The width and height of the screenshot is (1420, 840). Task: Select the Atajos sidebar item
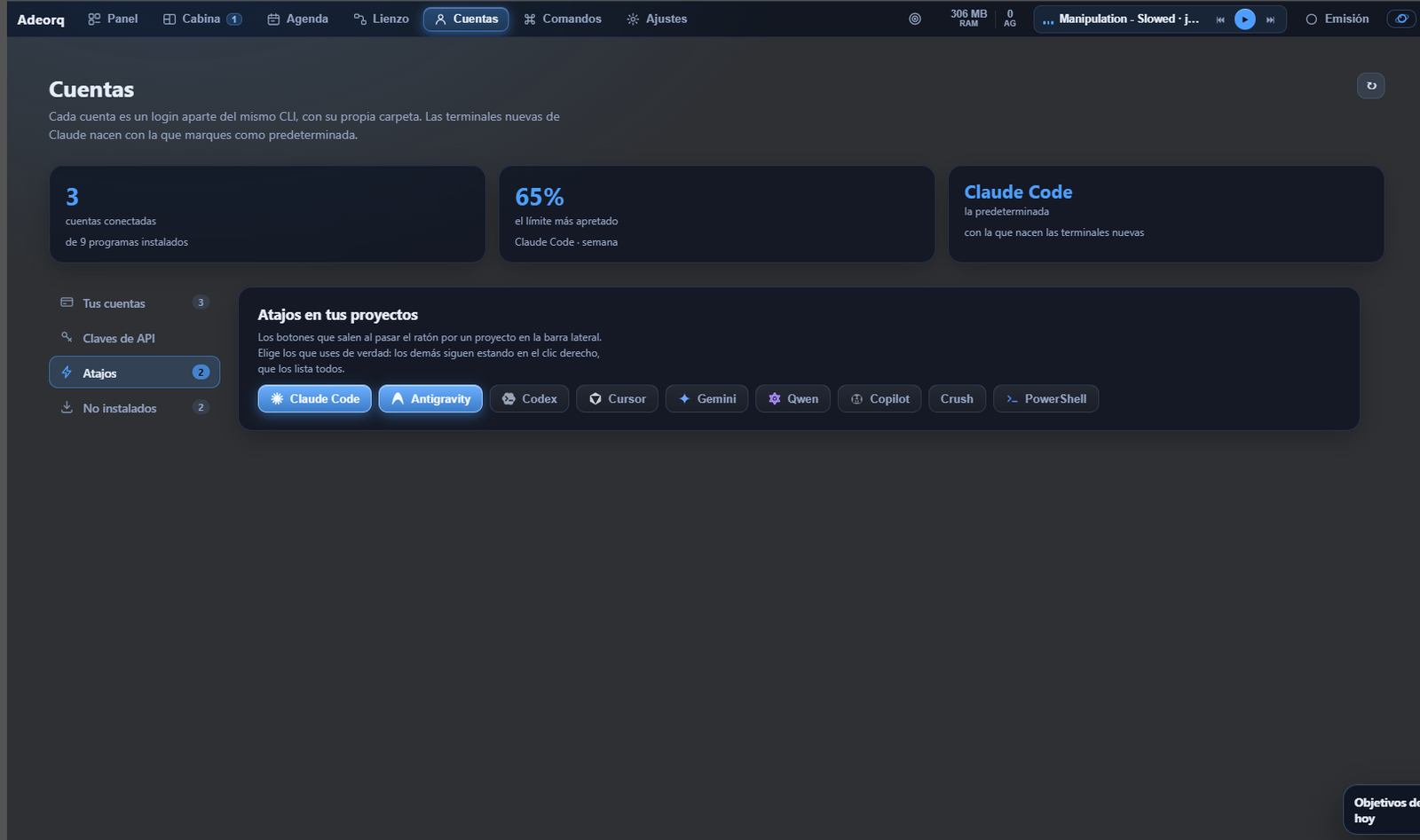point(134,373)
